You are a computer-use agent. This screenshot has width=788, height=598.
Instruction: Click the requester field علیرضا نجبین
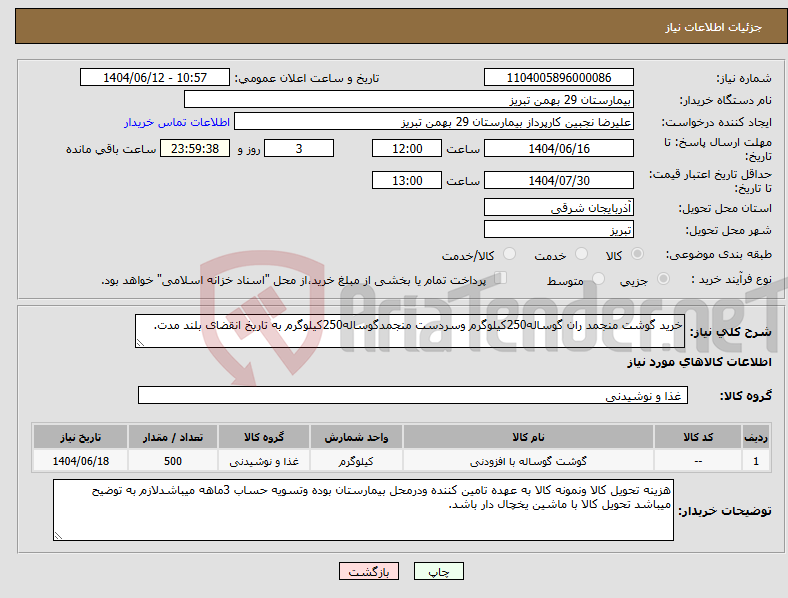click(434, 122)
